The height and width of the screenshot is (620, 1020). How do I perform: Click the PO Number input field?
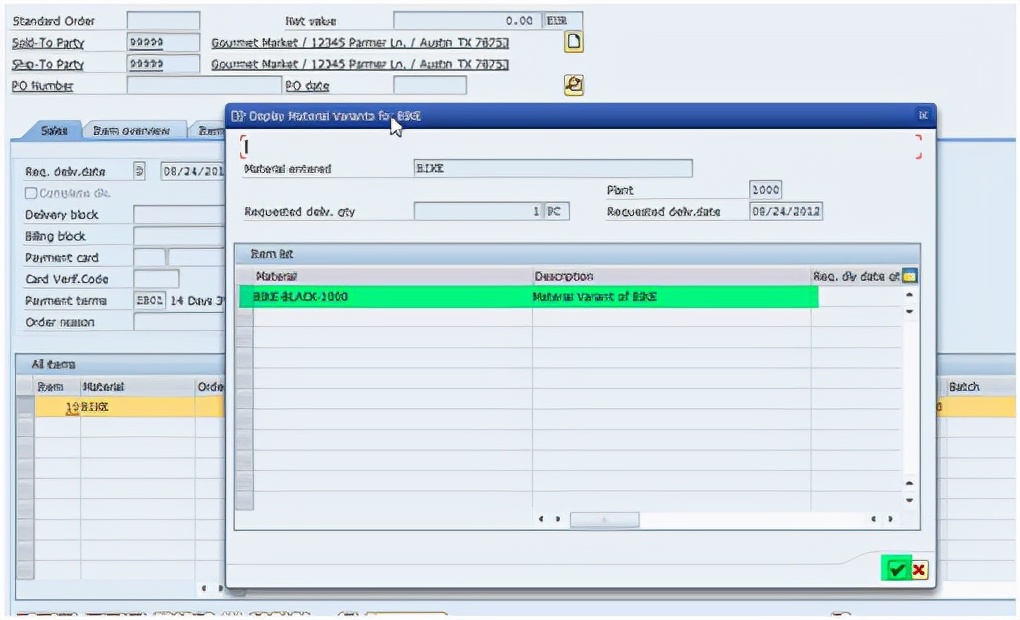coord(176,86)
